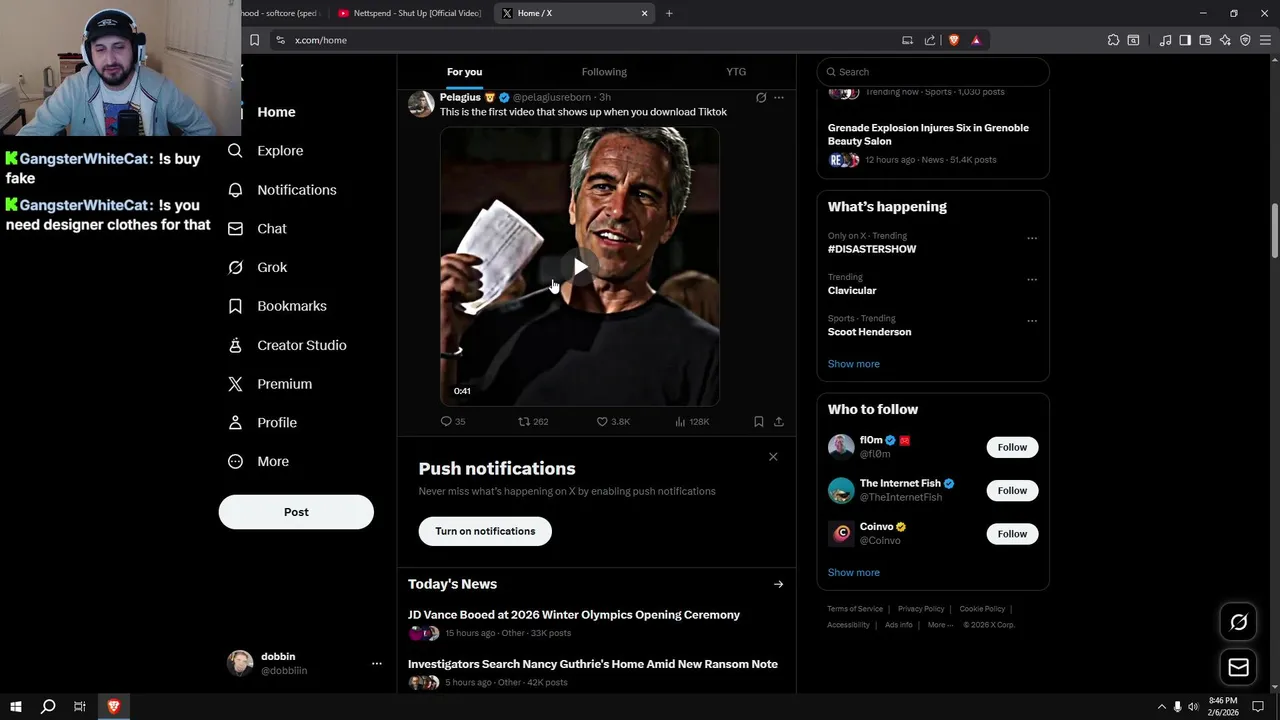
Task: Click the bookmark page icon in toolbar
Action: (254, 40)
